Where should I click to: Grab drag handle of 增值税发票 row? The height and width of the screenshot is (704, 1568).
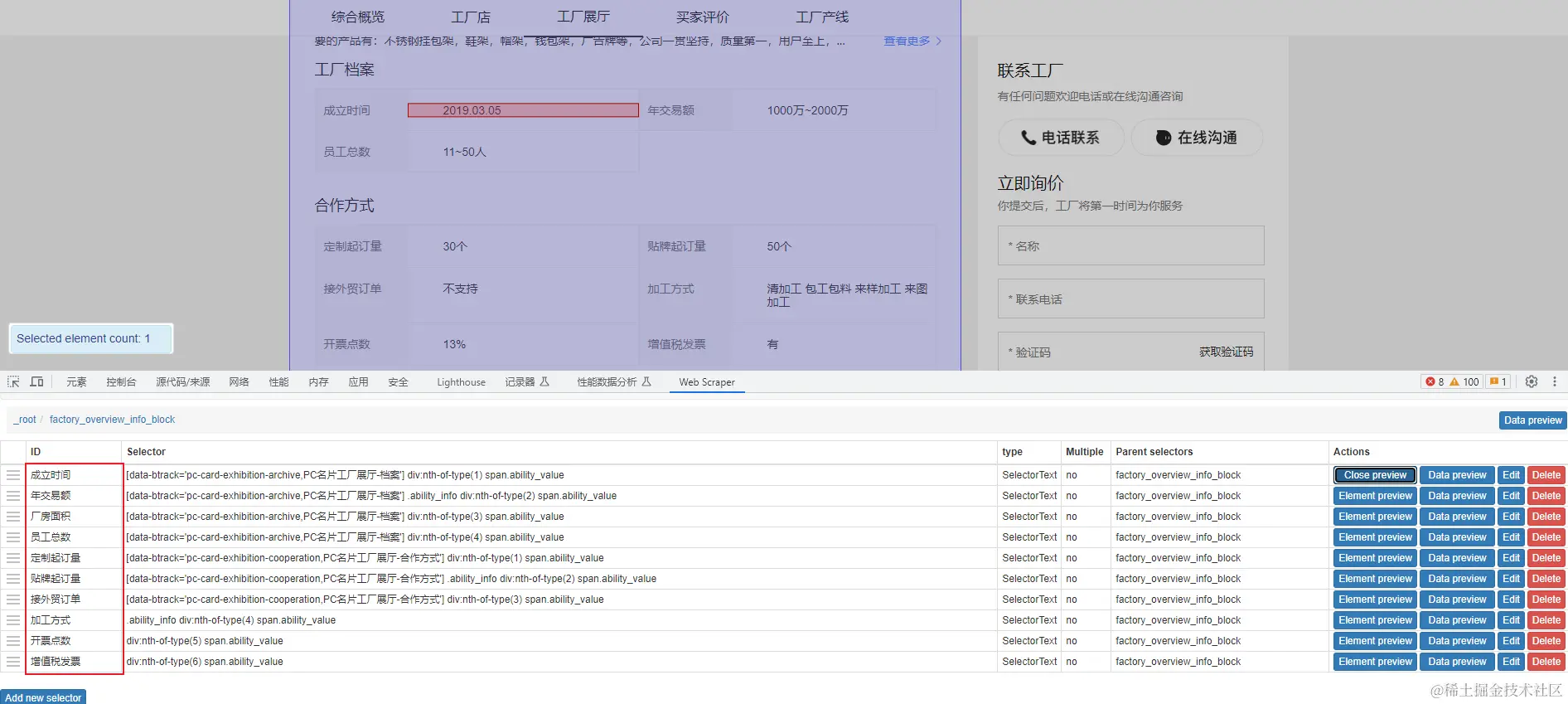tap(13, 662)
